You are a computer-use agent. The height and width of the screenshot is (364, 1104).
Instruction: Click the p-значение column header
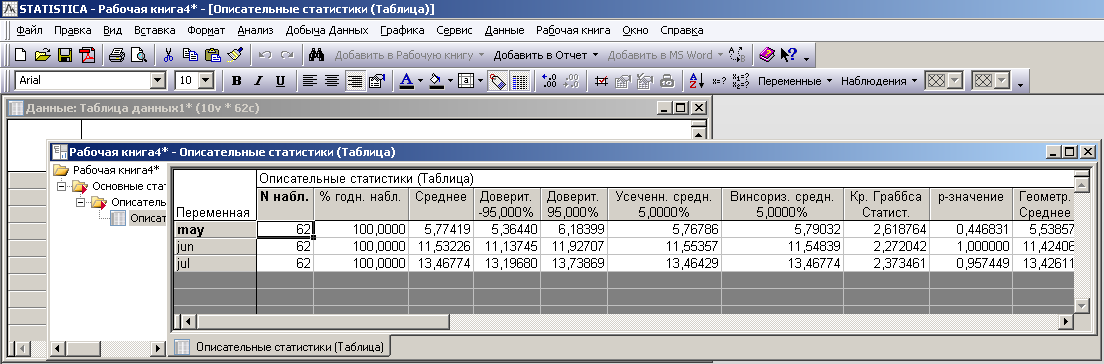pos(970,203)
